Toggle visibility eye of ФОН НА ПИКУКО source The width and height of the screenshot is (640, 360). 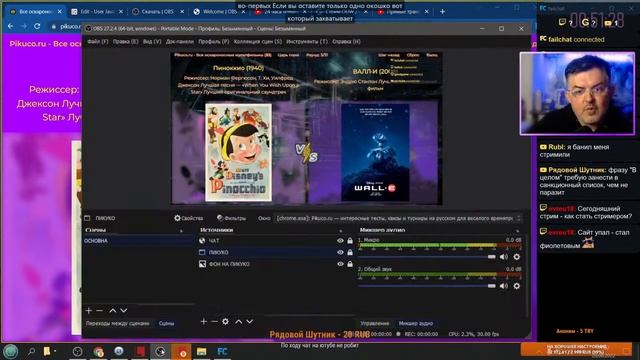tap(340, 264)
